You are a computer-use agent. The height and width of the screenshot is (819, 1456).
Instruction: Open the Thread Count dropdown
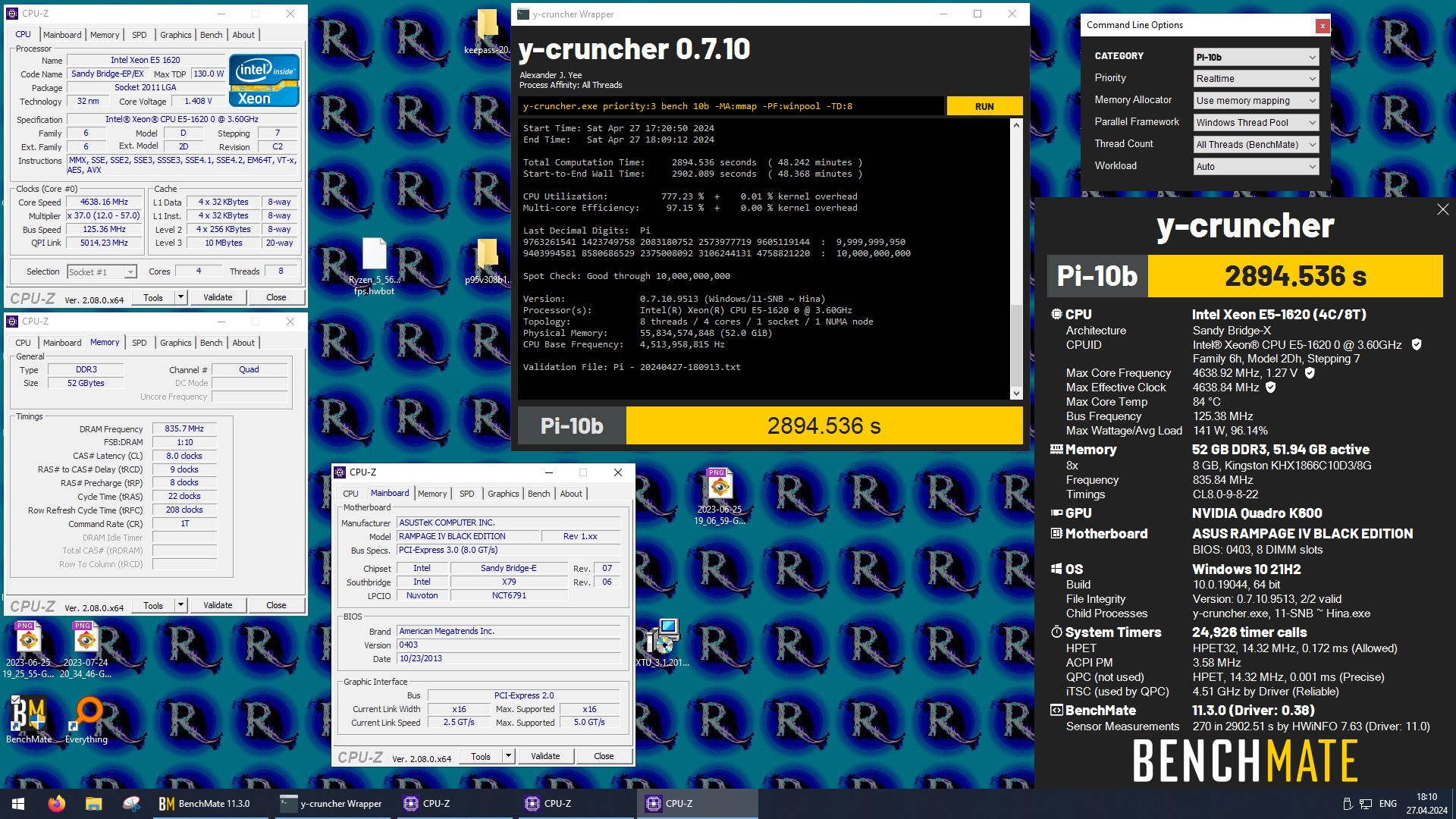coord(1256,145)
